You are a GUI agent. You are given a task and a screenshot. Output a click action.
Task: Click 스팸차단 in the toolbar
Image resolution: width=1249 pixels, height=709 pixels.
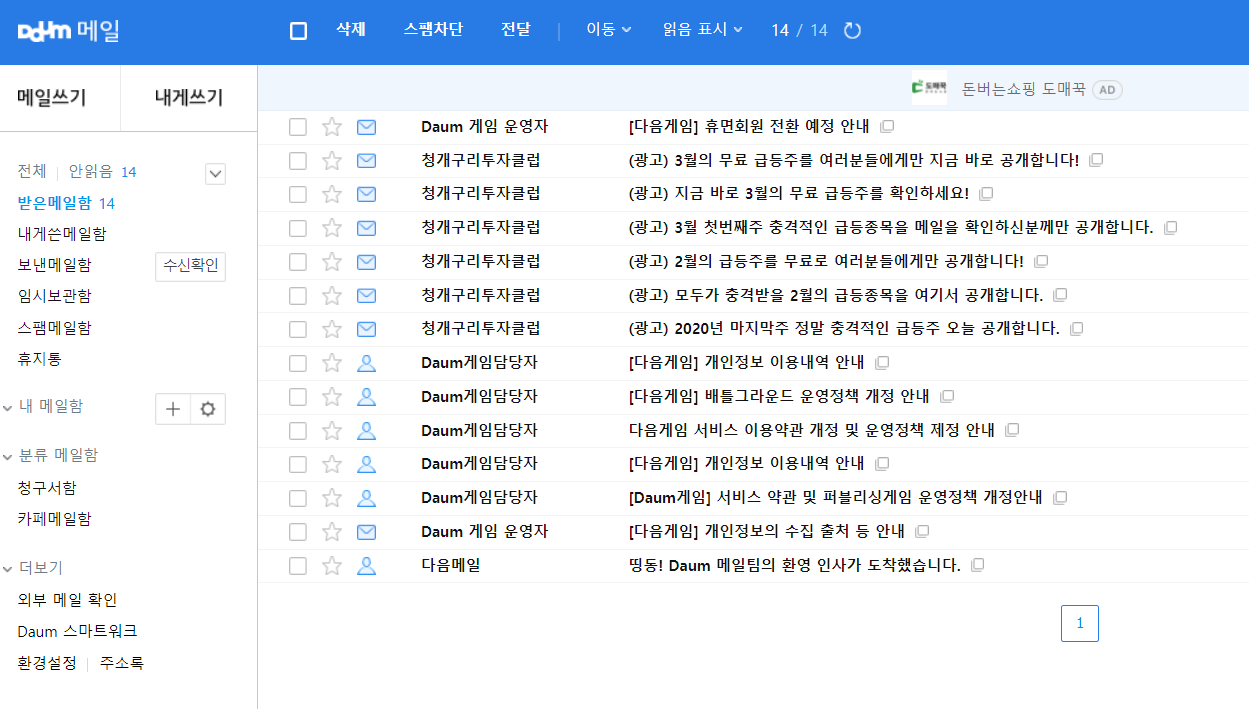pos(433,30)
